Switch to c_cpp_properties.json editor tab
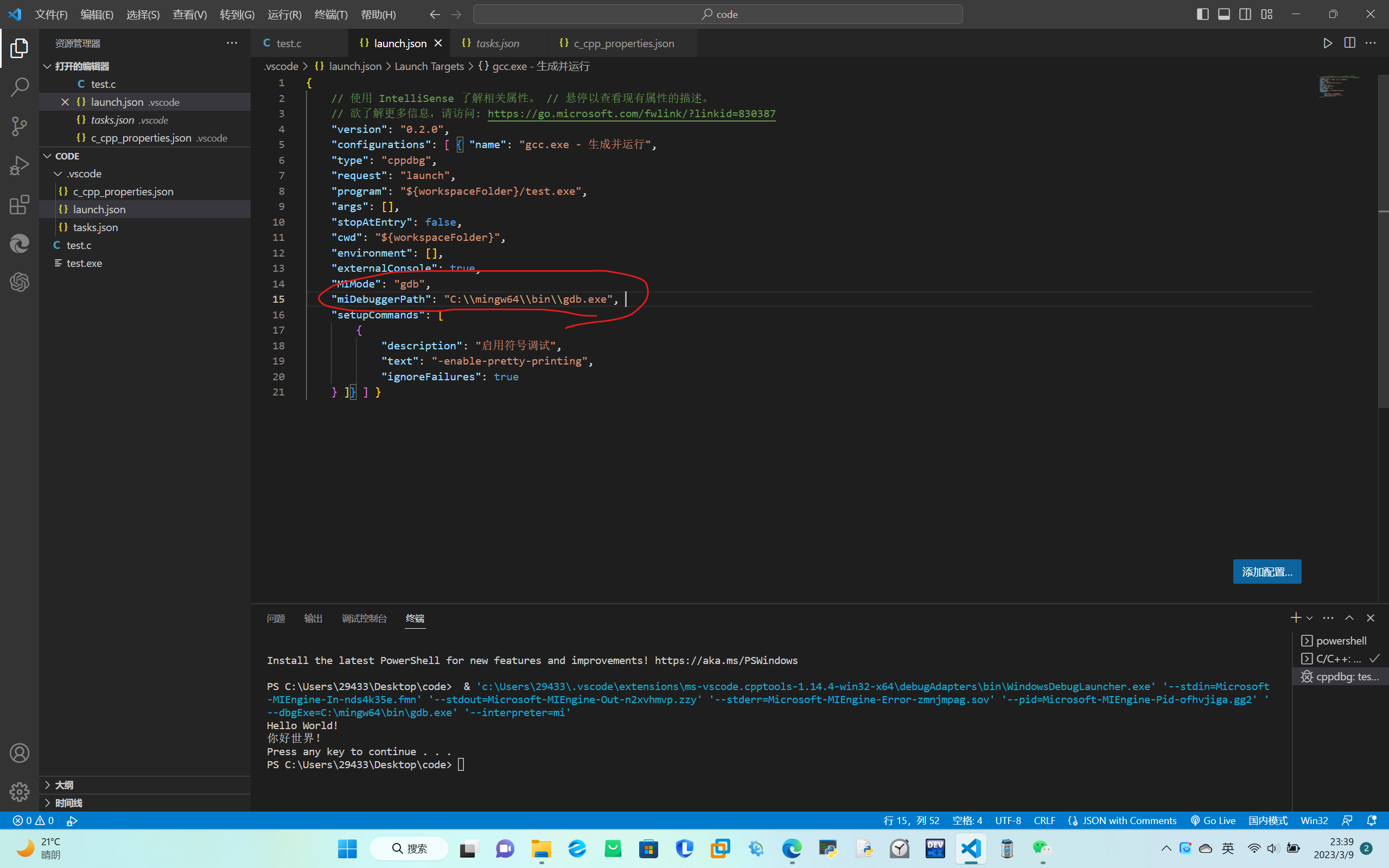Viewport: 1389px width, 868px height. [623, 43]
